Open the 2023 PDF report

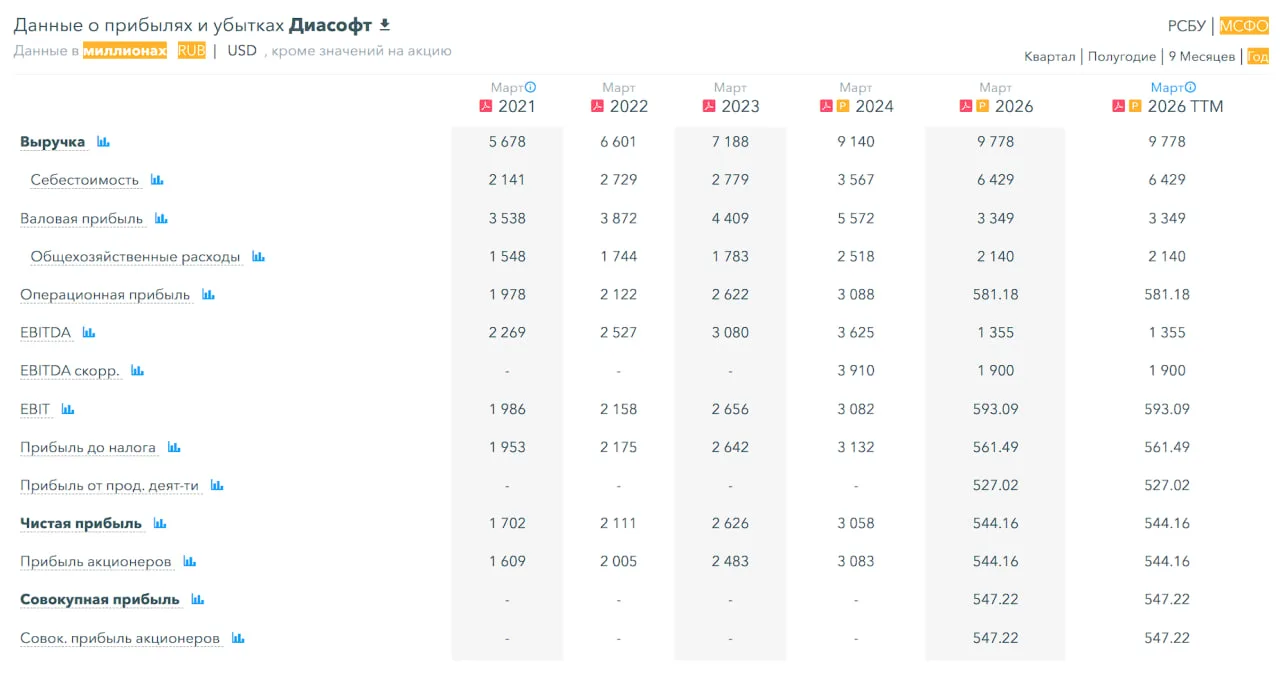coord(709,106)
